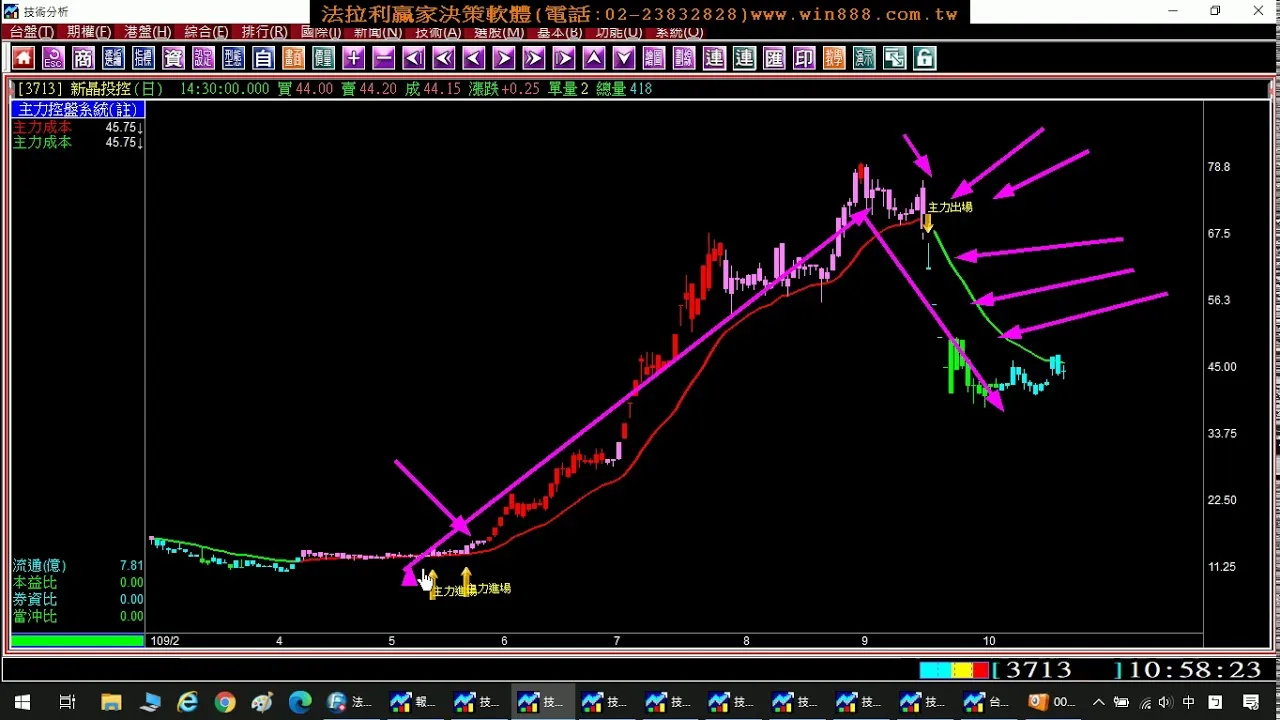Open the 技術(A) menu
1280x720 pixels.
click(438, 32)
